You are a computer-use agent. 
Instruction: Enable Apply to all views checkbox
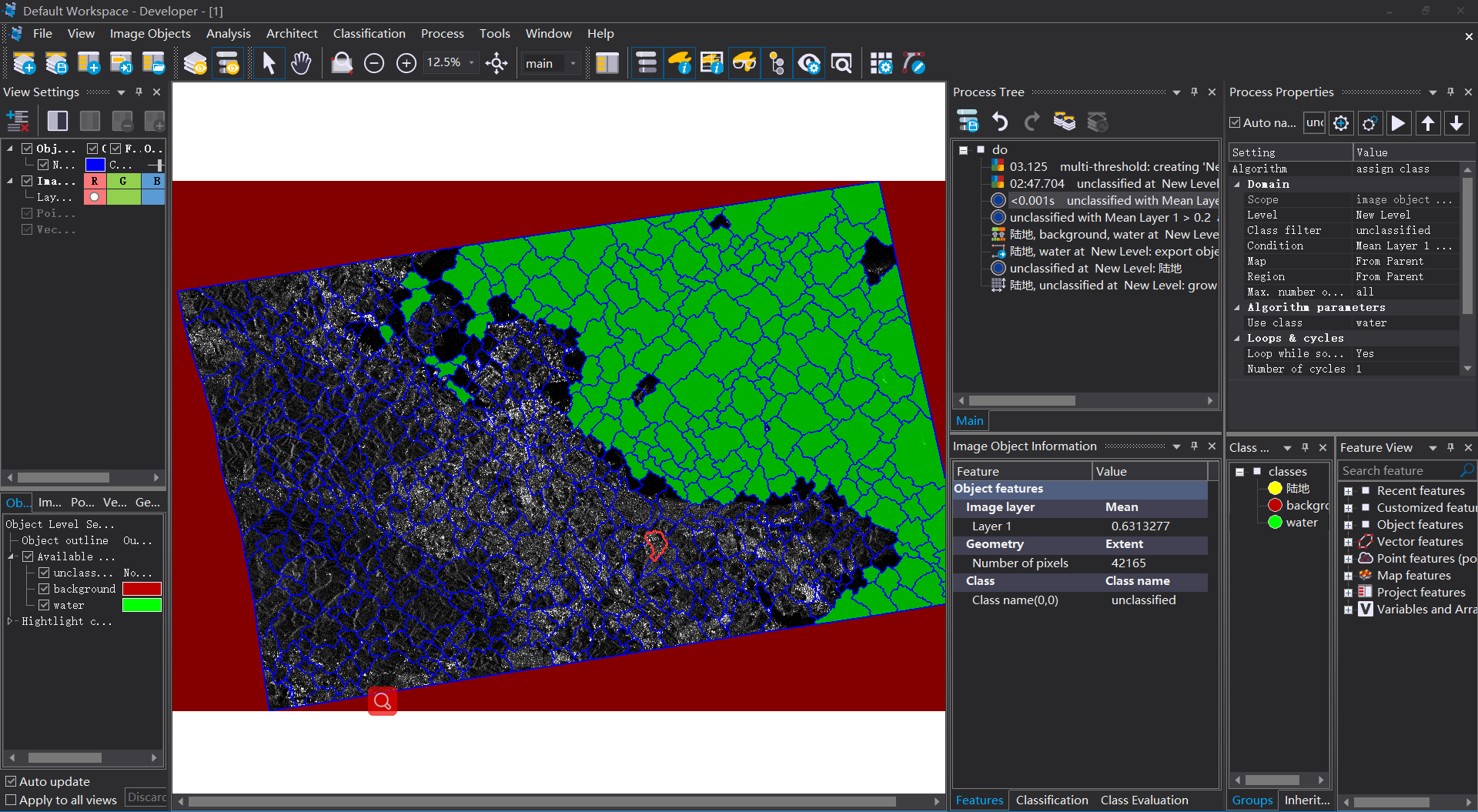pyautogui.click(x=11, y=800)
